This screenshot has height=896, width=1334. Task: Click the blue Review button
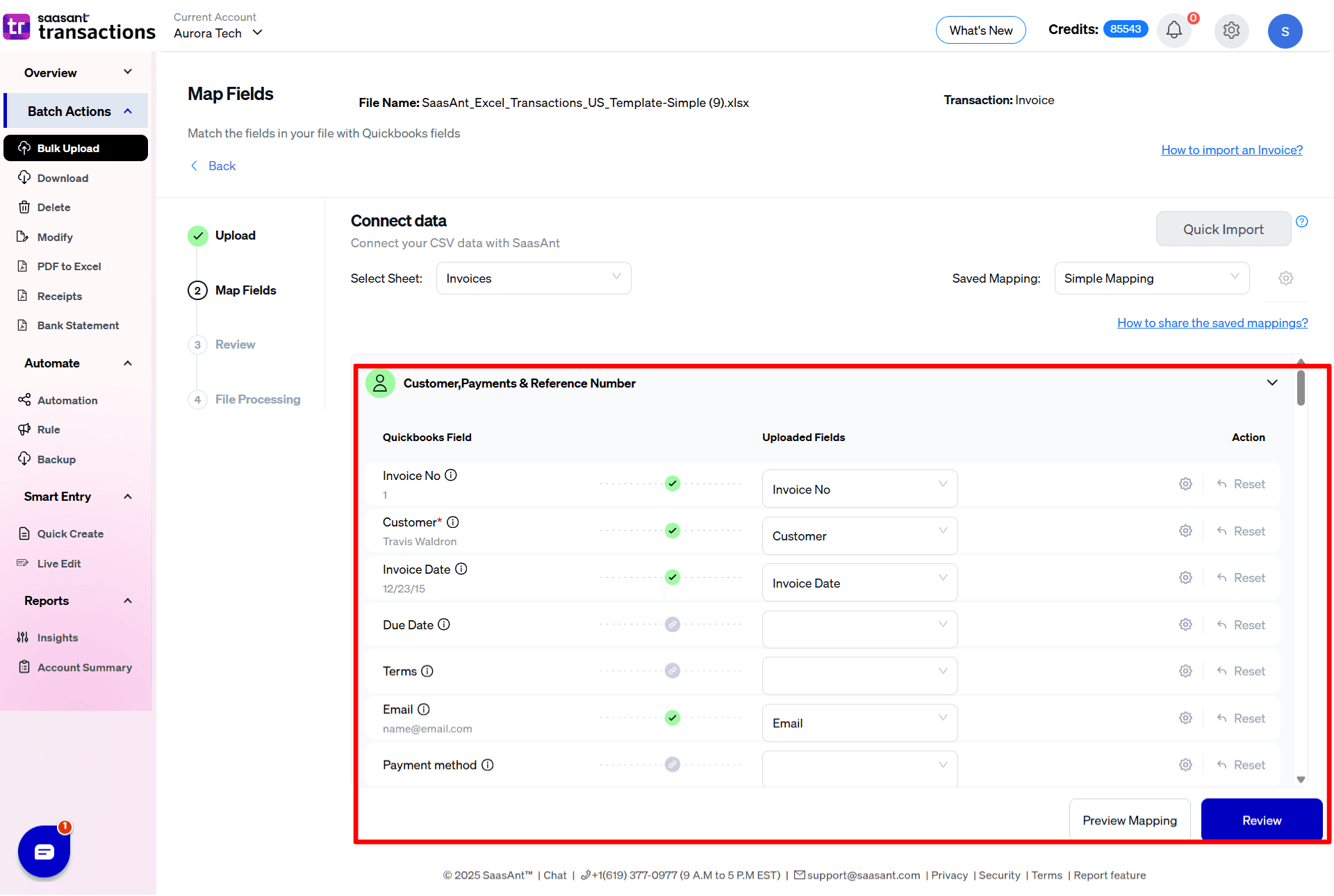point(1261,820)
